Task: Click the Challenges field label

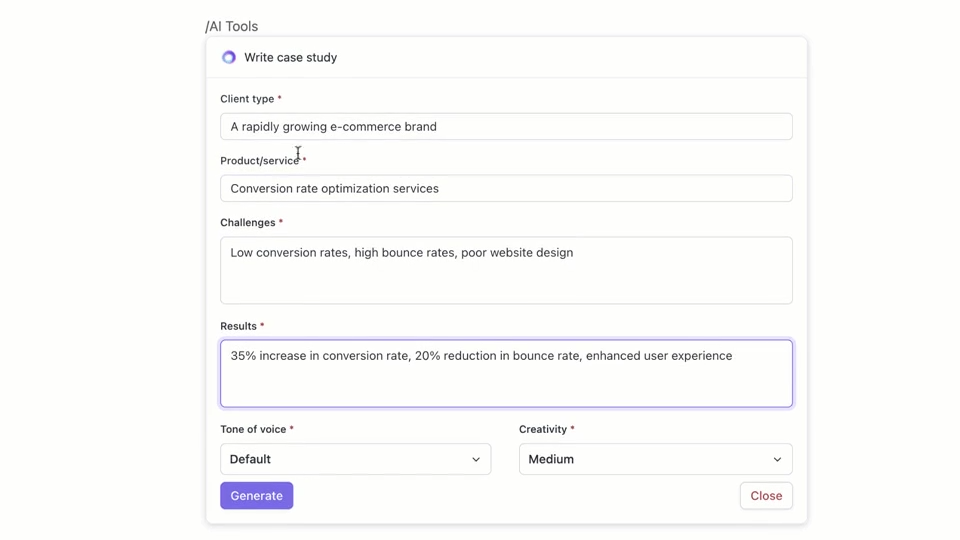Action: (x=248, y=223)
